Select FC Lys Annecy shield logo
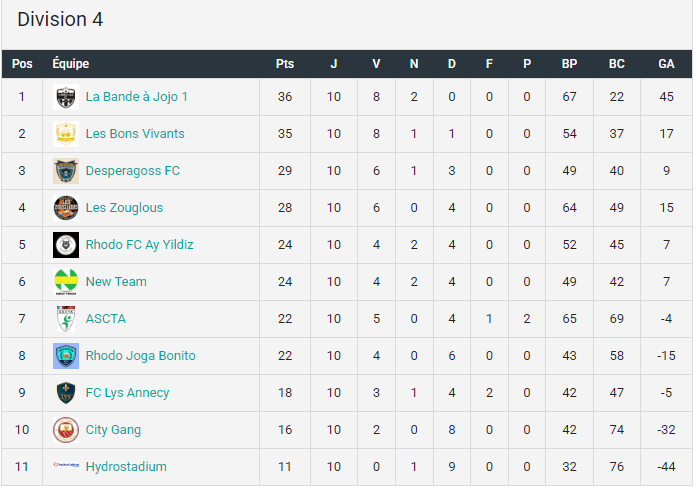698x487 pixels. [66, 392]
